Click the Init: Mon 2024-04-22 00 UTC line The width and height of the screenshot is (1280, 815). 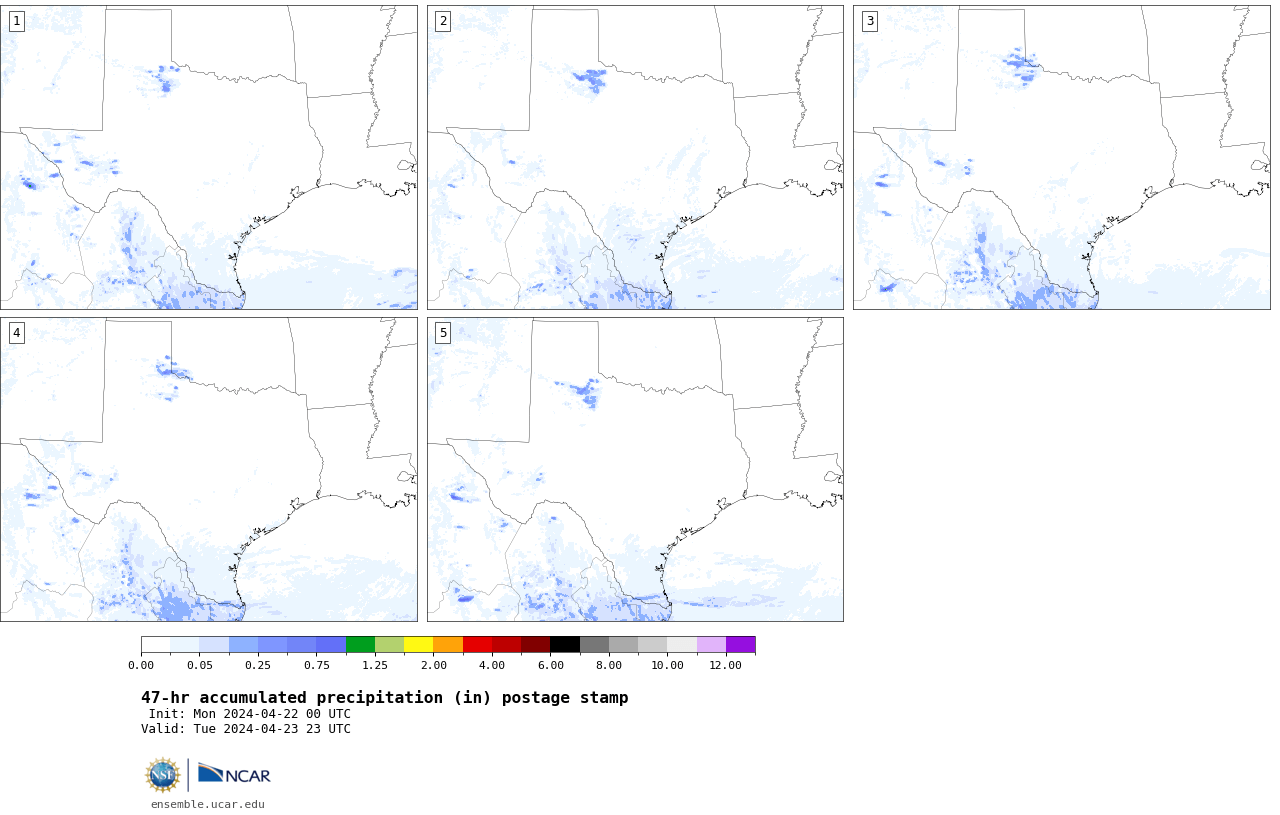(250, 714)
